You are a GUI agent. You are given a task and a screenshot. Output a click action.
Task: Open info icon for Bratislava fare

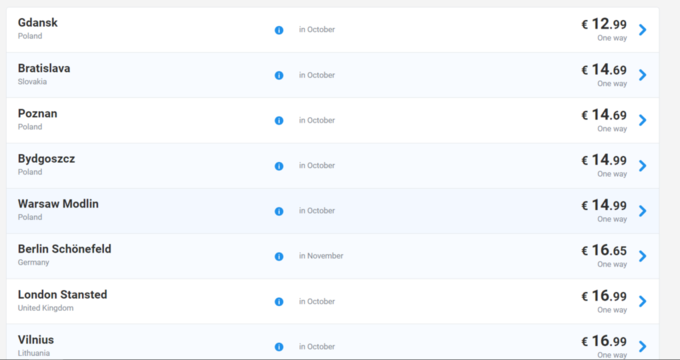[279, 75]
